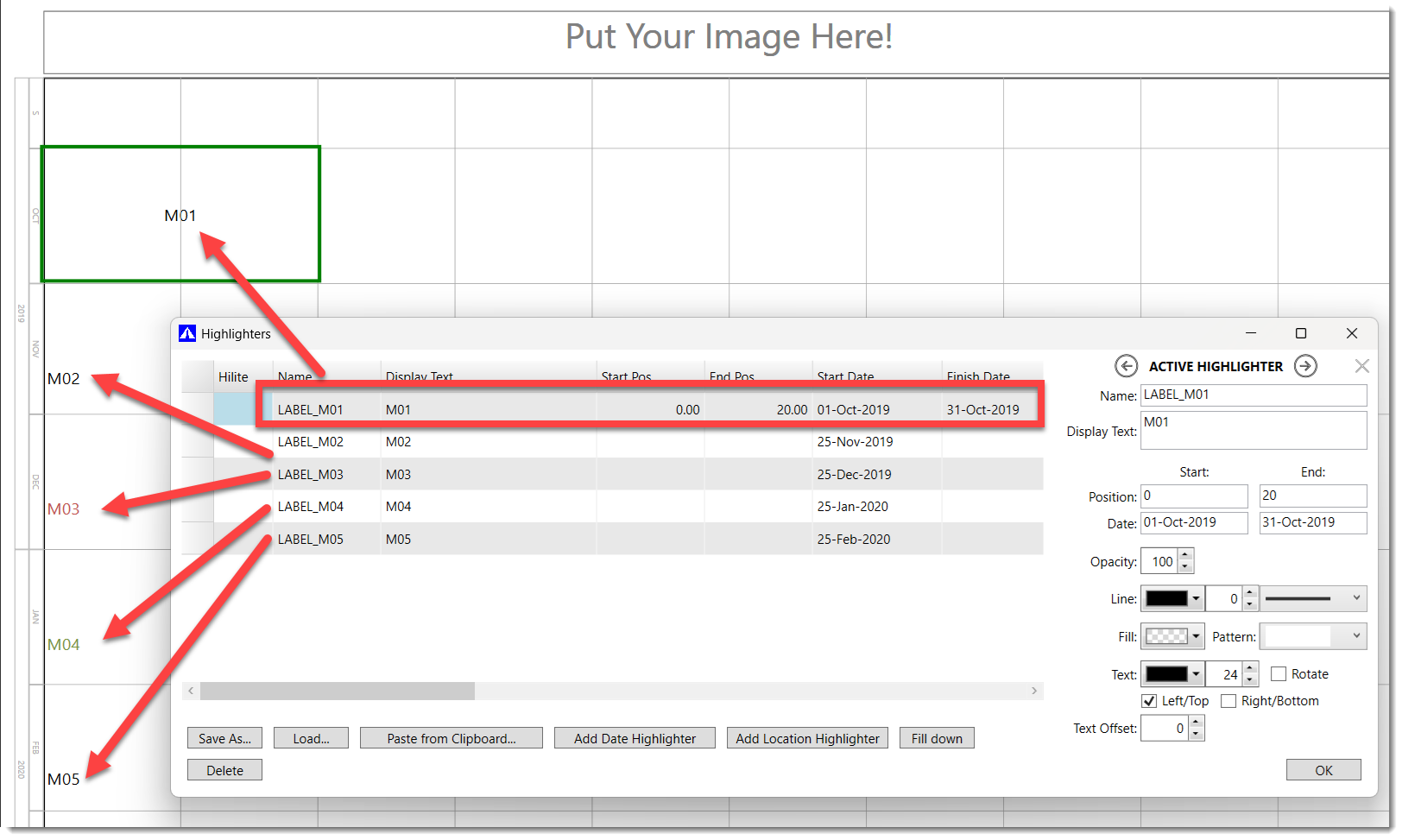Expand the Pattern dropdown

click(1312, 636)
